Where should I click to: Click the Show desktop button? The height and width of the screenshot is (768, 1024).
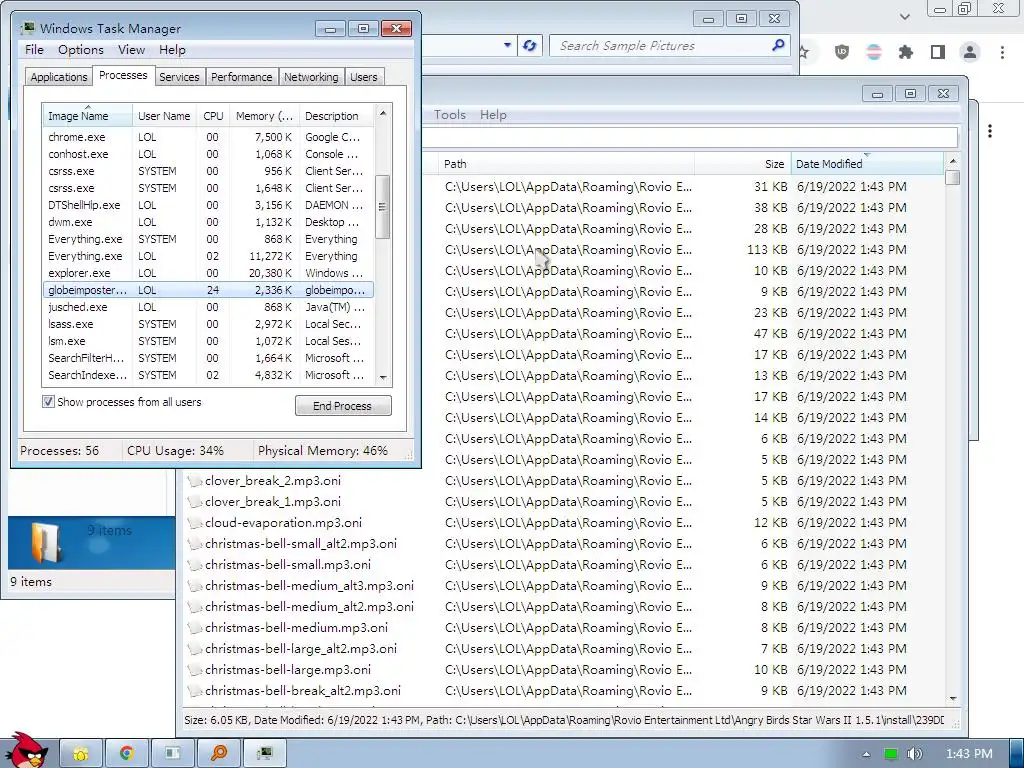[1017, 754]
